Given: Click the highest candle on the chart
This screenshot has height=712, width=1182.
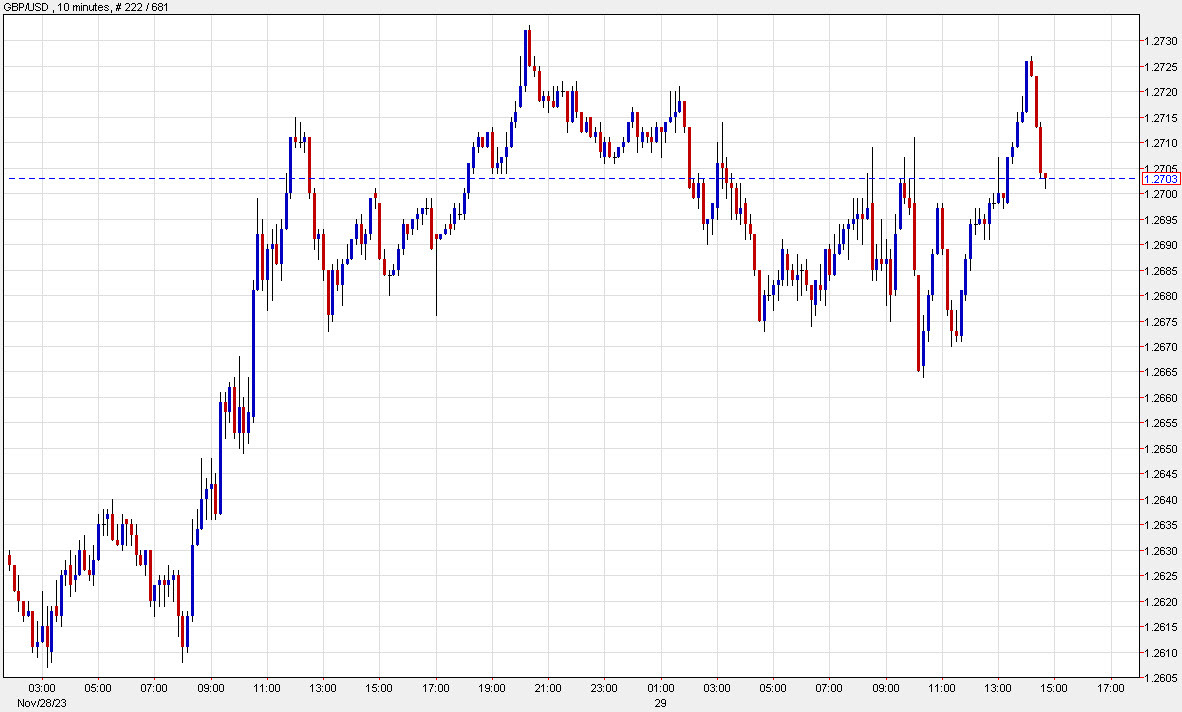Looking at the screenshot, I should click(x=527, y=45).
